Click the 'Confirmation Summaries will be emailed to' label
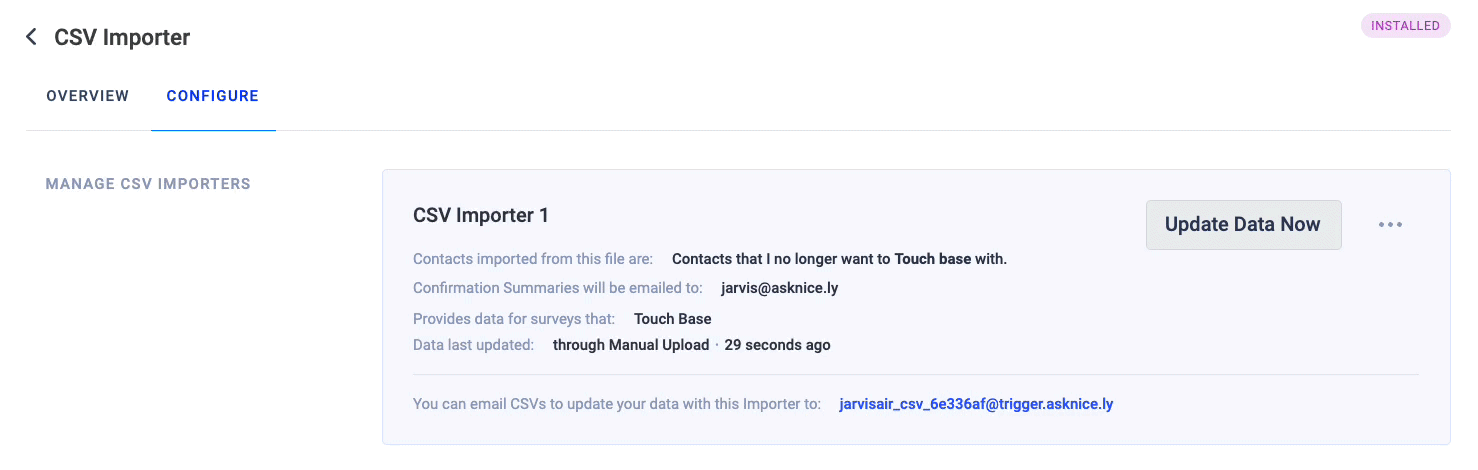 coord(560,289)
